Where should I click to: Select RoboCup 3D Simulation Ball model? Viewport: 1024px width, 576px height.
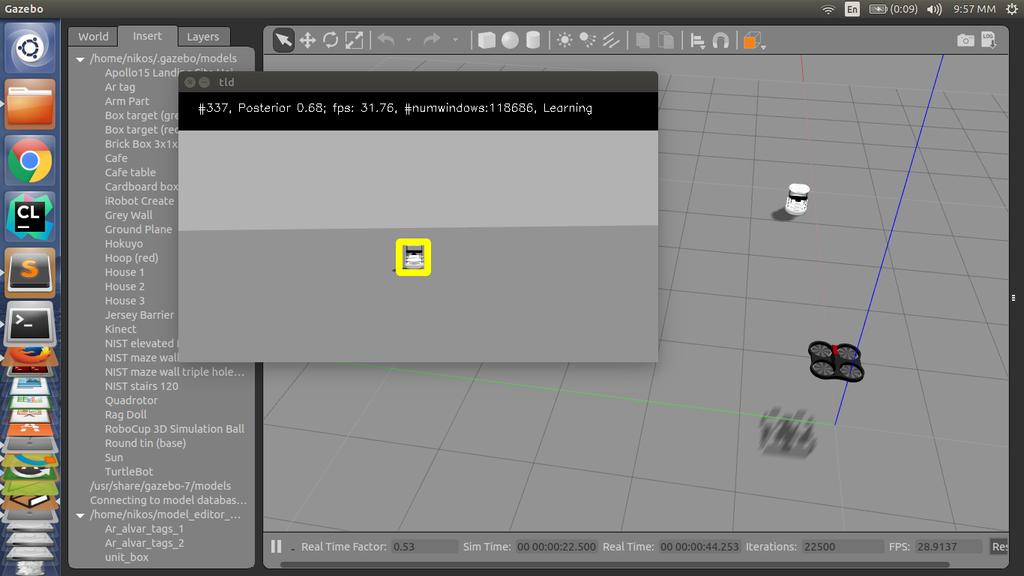coord(174,429)
